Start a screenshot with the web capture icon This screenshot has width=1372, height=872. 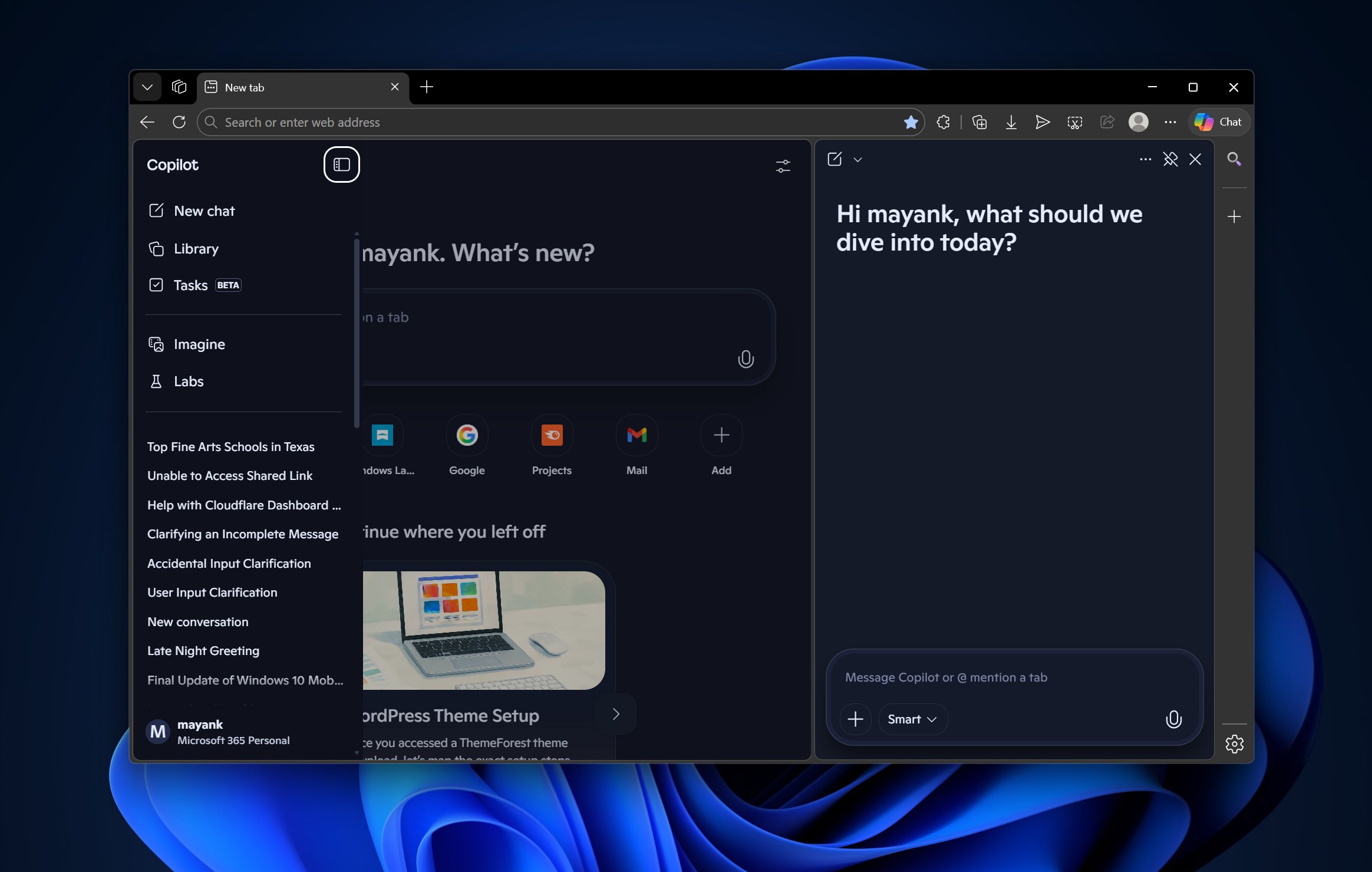click(x=1074, y=122)
